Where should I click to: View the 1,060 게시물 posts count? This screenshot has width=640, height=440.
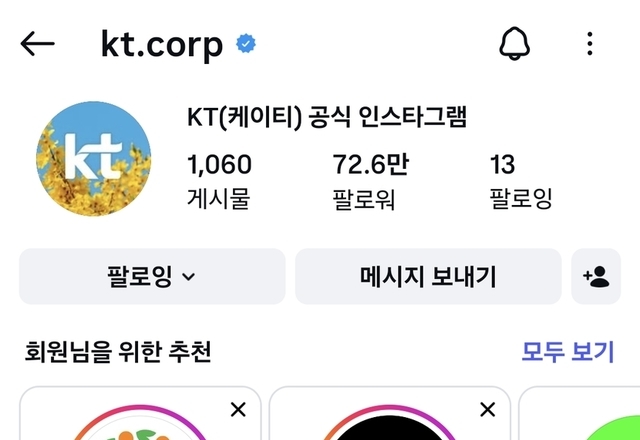point(219,181)
